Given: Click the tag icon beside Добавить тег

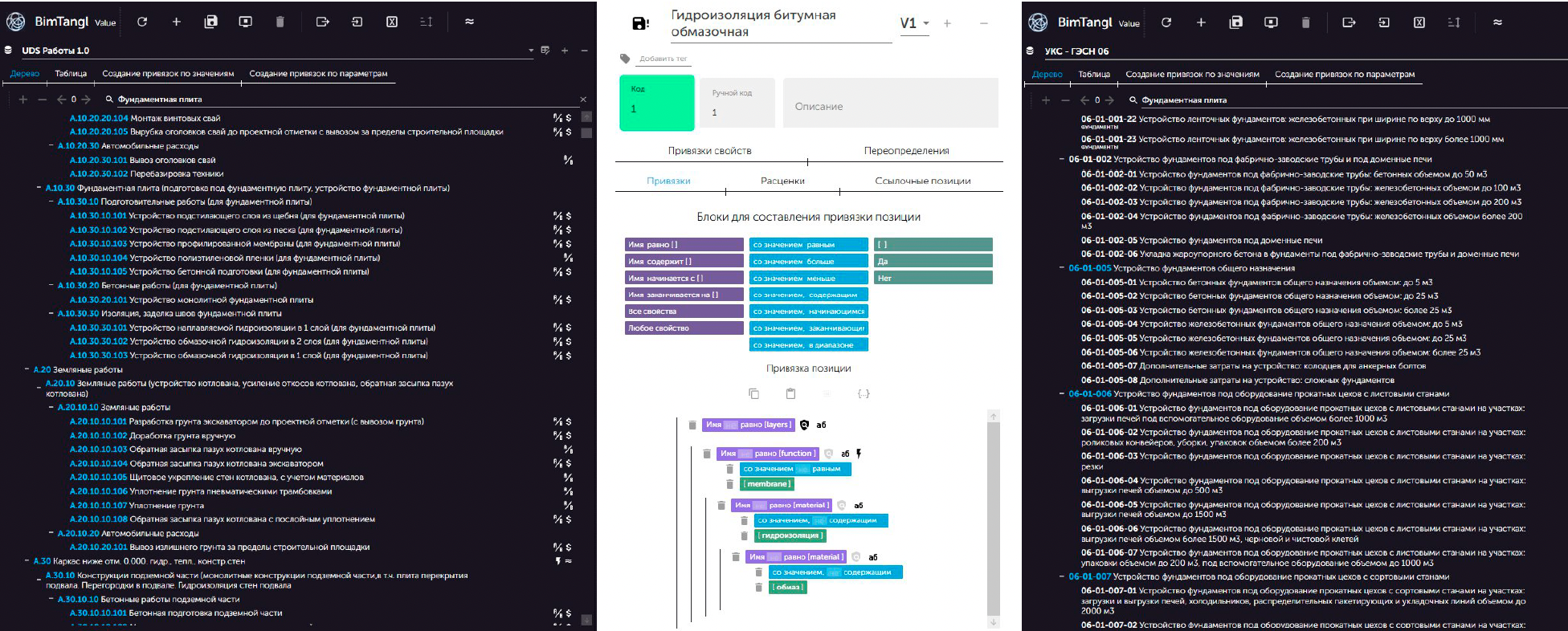Looking at the screenshot, I should coord(625,59).
